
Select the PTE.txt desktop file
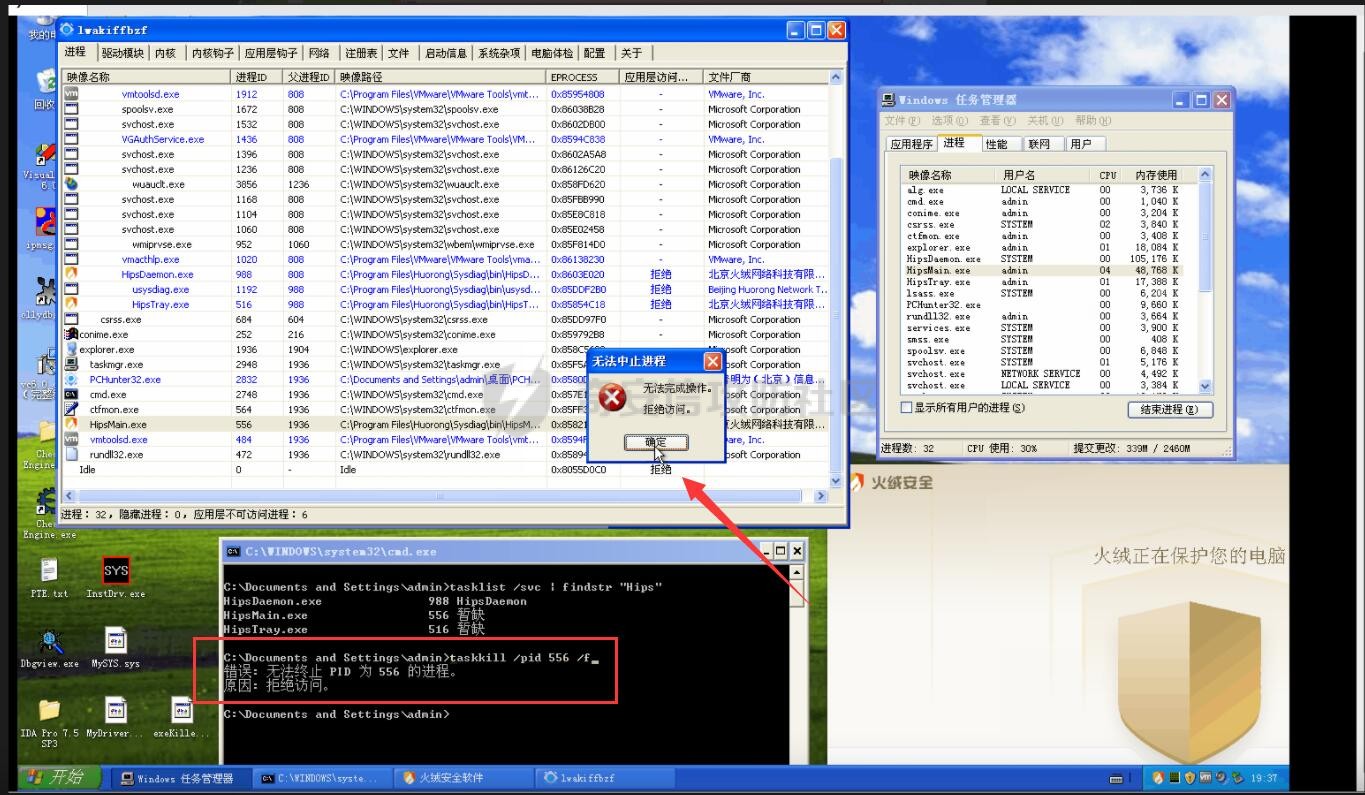pos(49,571)
